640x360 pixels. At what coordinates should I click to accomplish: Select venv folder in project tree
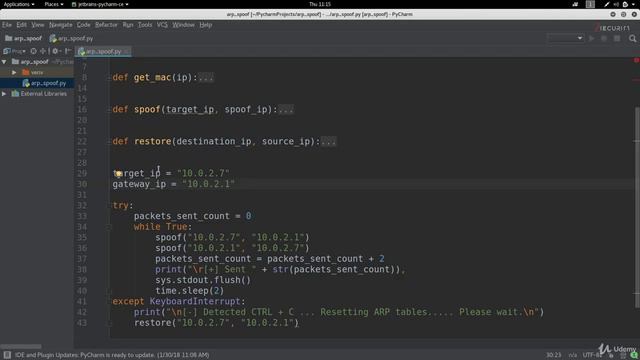(x=33, y=72)
